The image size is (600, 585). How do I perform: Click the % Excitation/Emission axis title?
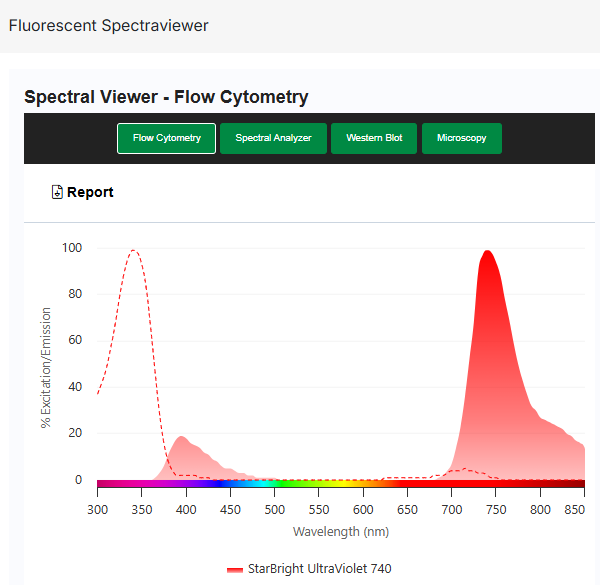(x=46, y=367)
